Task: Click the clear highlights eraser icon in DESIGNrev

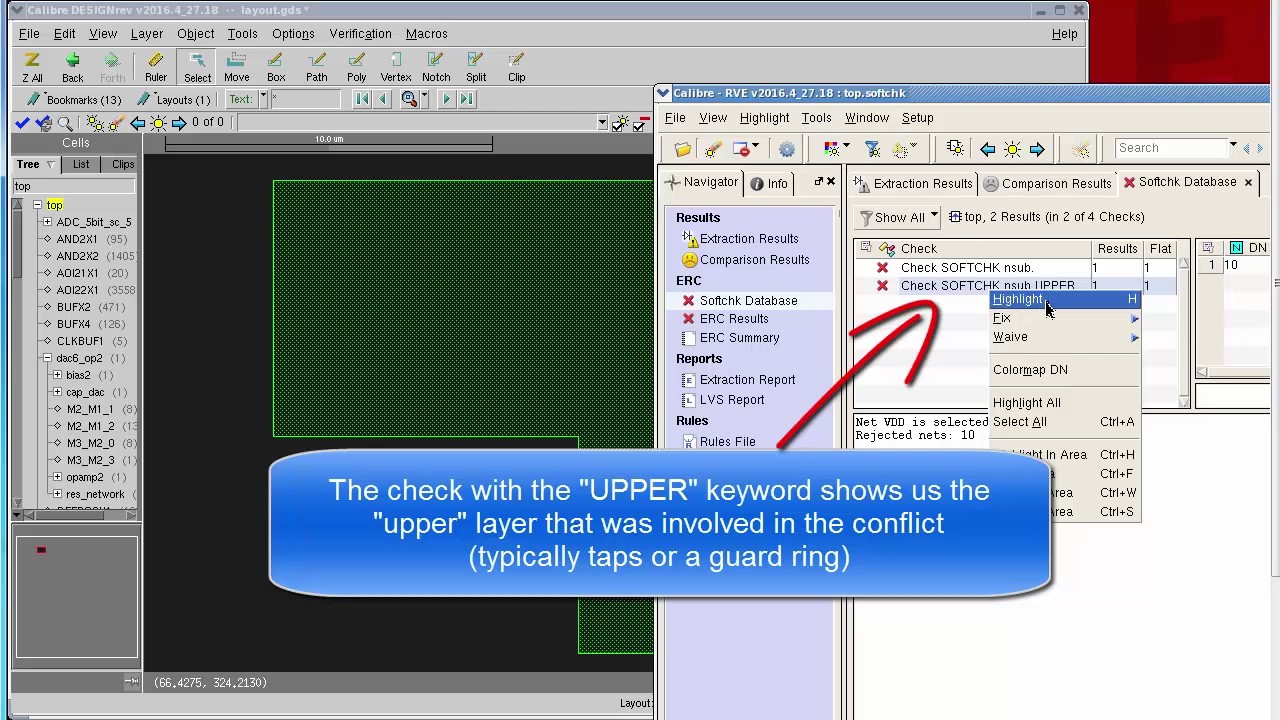Action: click(x=116, y=123)
